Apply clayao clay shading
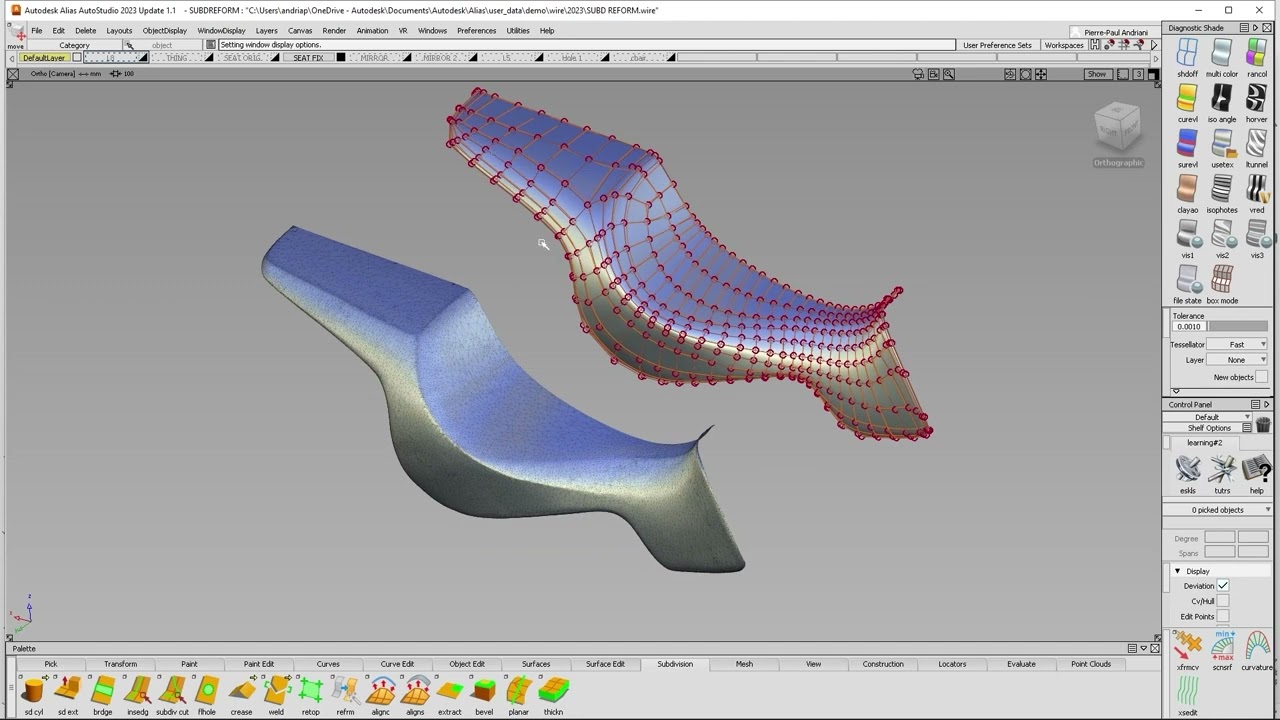Screen dimensions: 1280x720 tap(1187, 189)
